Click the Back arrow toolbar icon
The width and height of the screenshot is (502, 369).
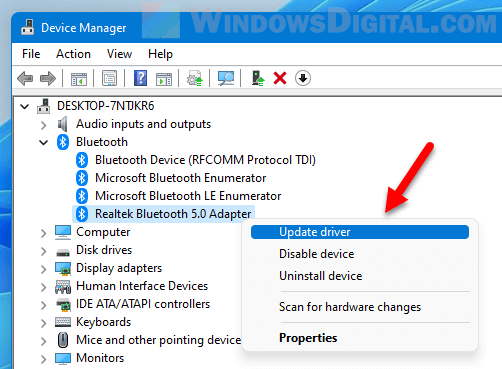(x=25, y=79)
